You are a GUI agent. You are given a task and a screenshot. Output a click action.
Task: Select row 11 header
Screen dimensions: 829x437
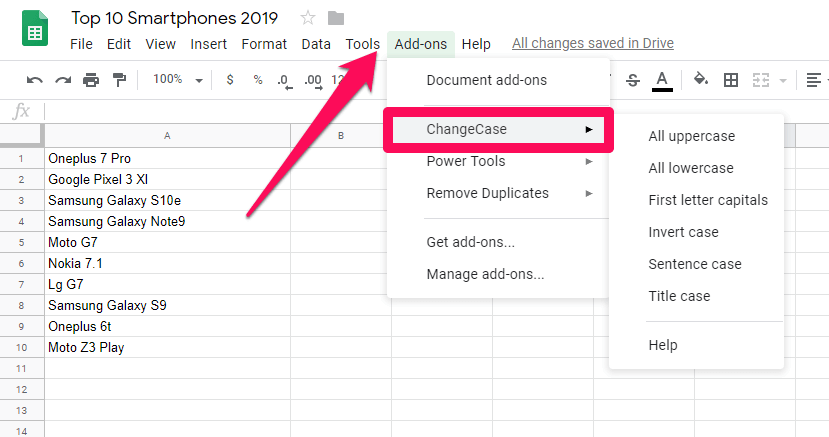[22, 368]
